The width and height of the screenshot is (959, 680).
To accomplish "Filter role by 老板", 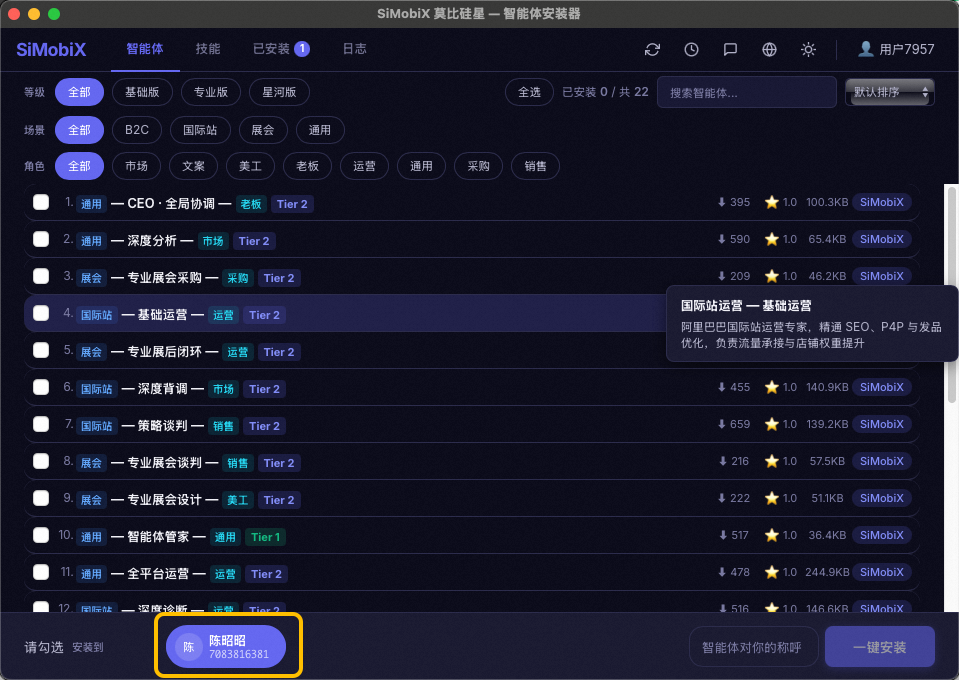I will [307, 166].
